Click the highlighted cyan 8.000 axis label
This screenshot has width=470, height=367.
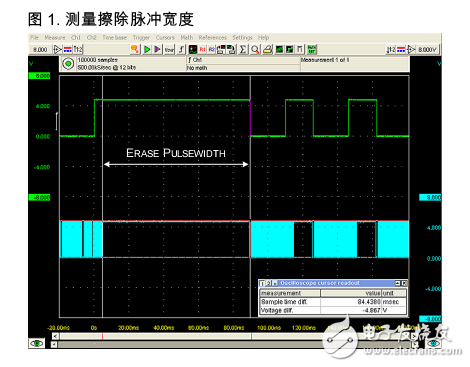[x=430, y=198]
